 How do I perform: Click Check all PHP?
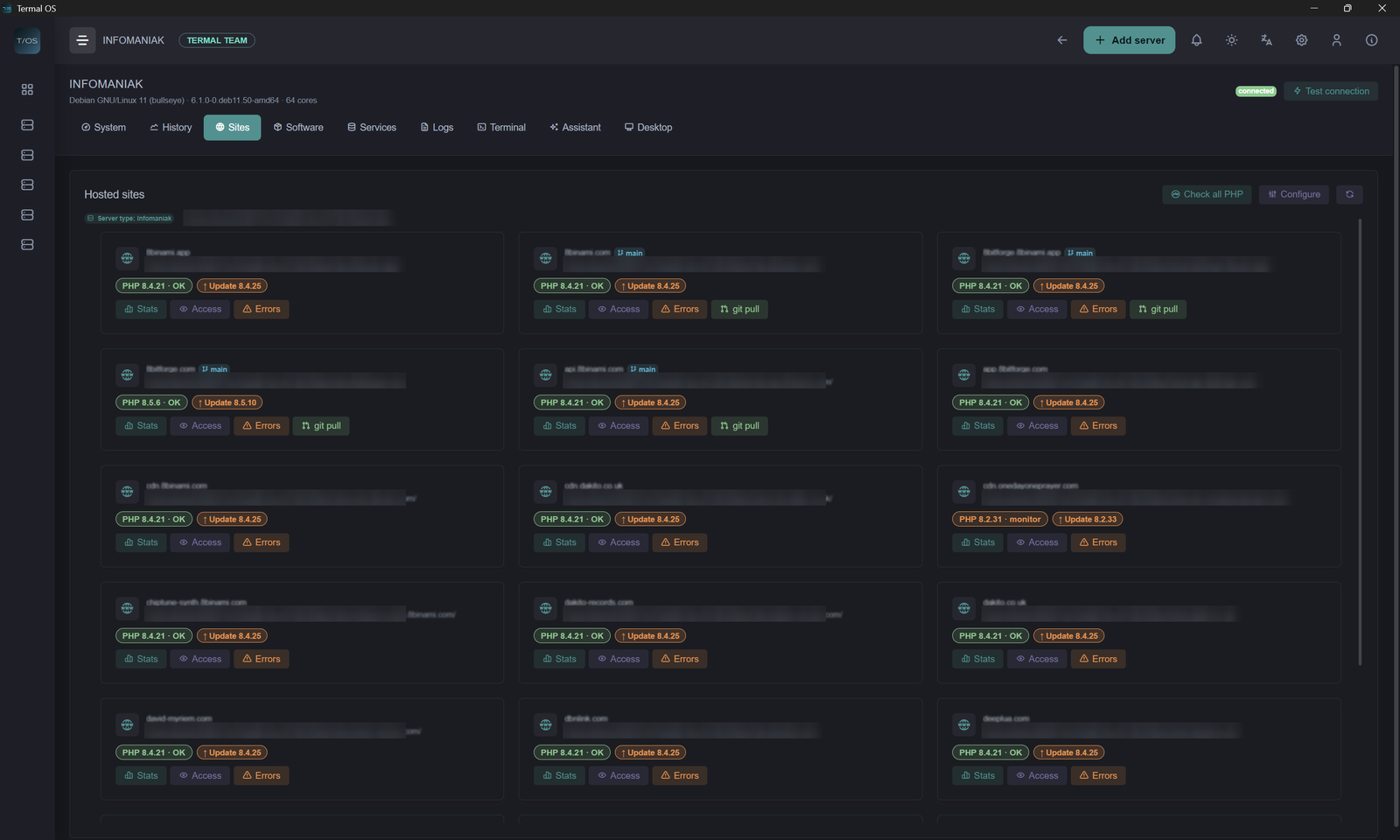(x=1207, y=194)
